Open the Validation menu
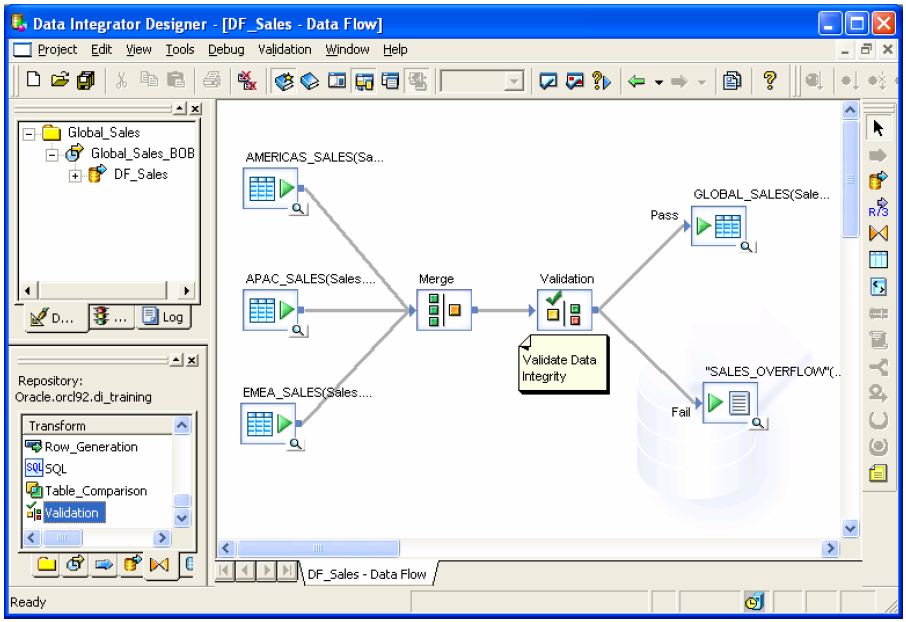The height and width of the screenshot is (622, 906). tap(284, 50)
